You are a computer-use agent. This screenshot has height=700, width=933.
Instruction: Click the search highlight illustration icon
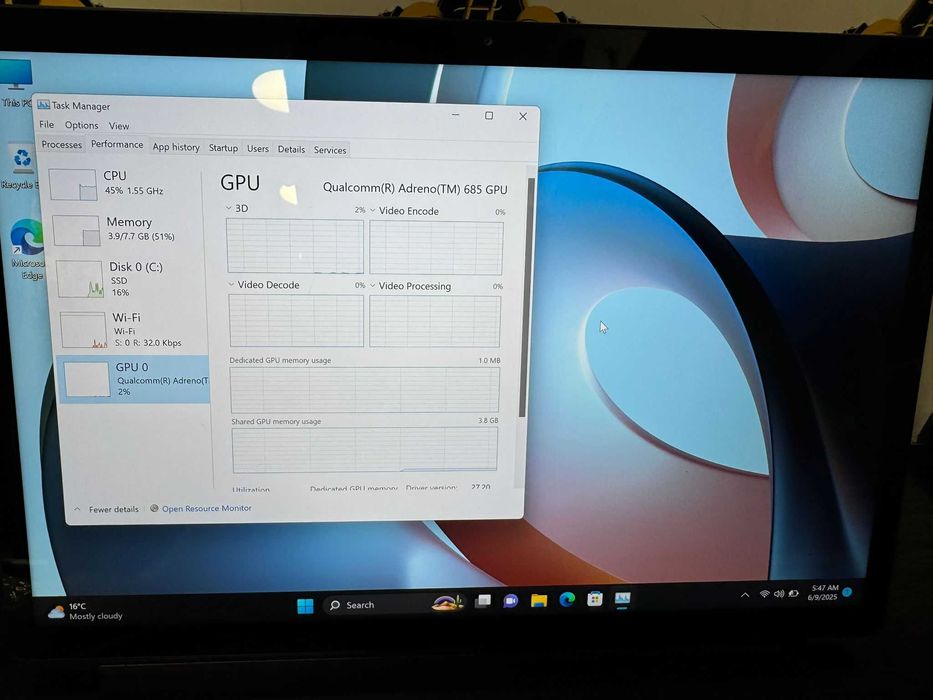tap(447, 602)
